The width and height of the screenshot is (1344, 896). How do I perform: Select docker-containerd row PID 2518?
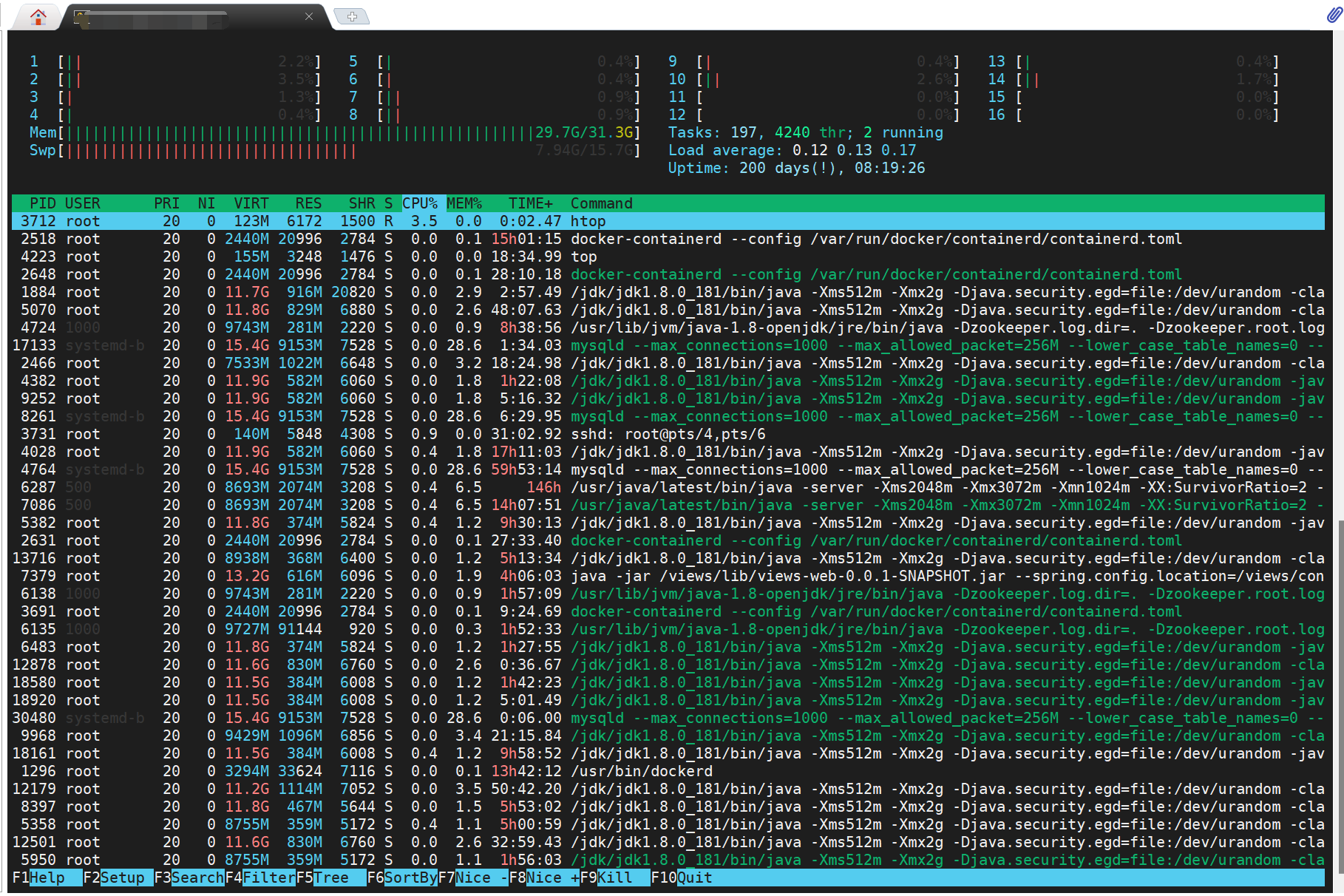[x=668, y=239]
